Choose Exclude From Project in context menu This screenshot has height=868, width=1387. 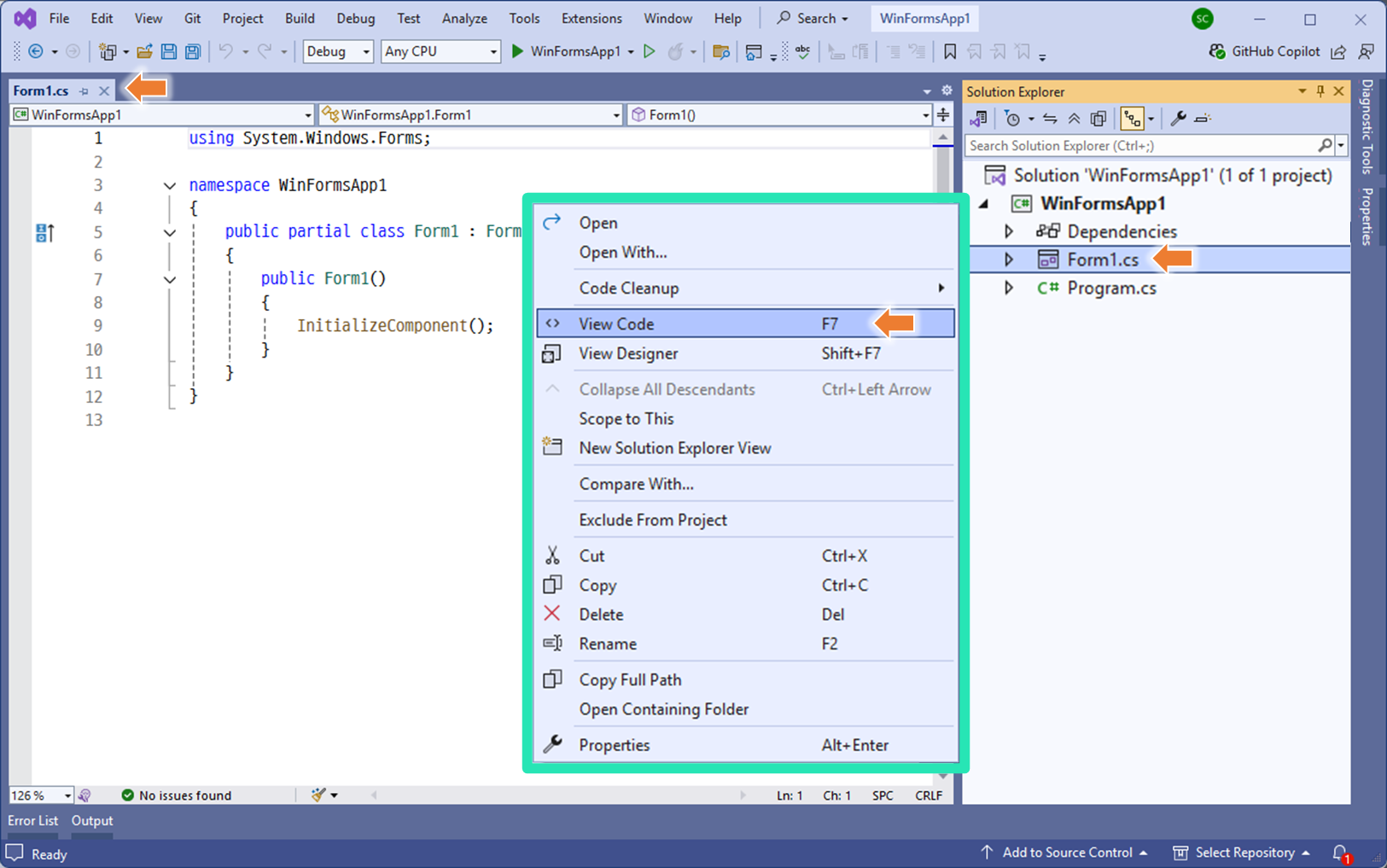click(745, 520)
